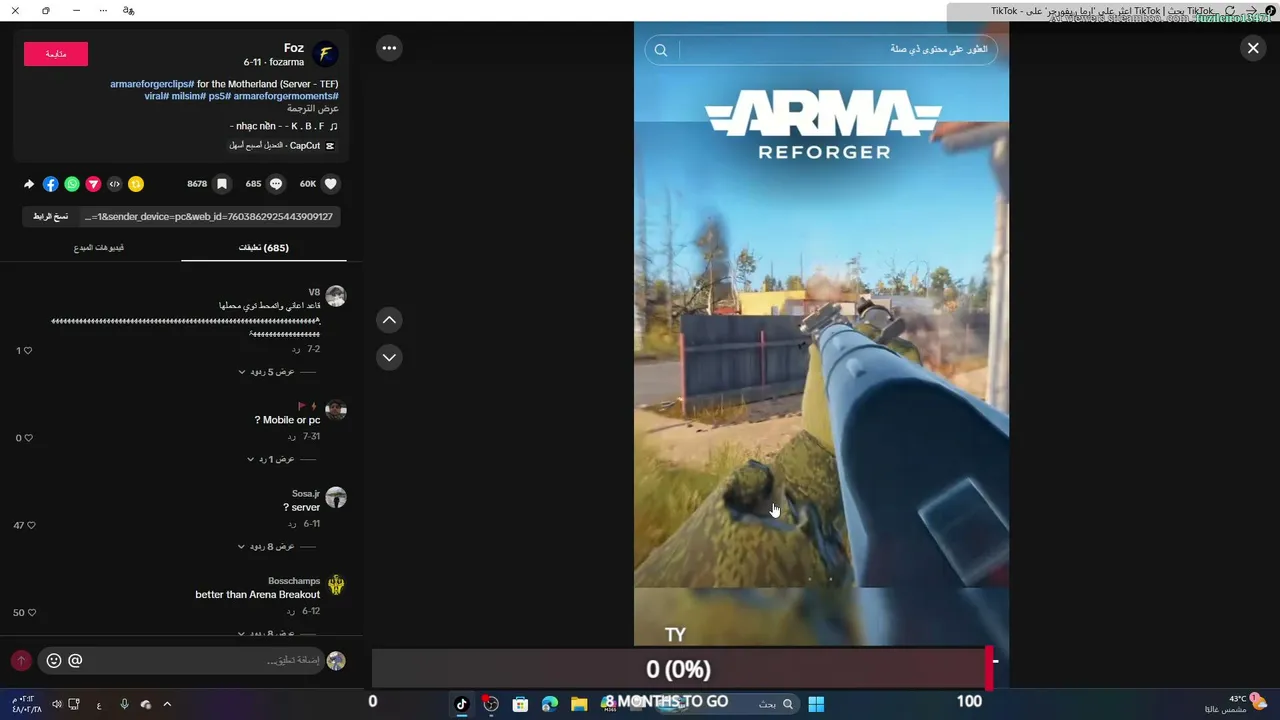Open the #viral hashtag
This screenshot has height=720, width=1280.
point(156,96)
